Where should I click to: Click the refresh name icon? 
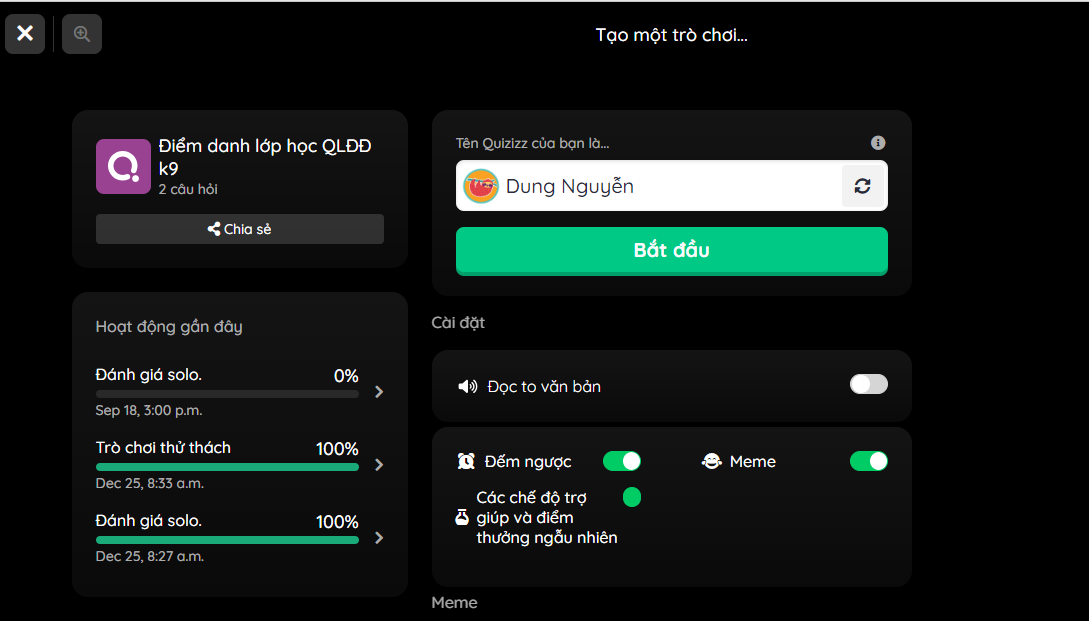(x=863, y=186)
